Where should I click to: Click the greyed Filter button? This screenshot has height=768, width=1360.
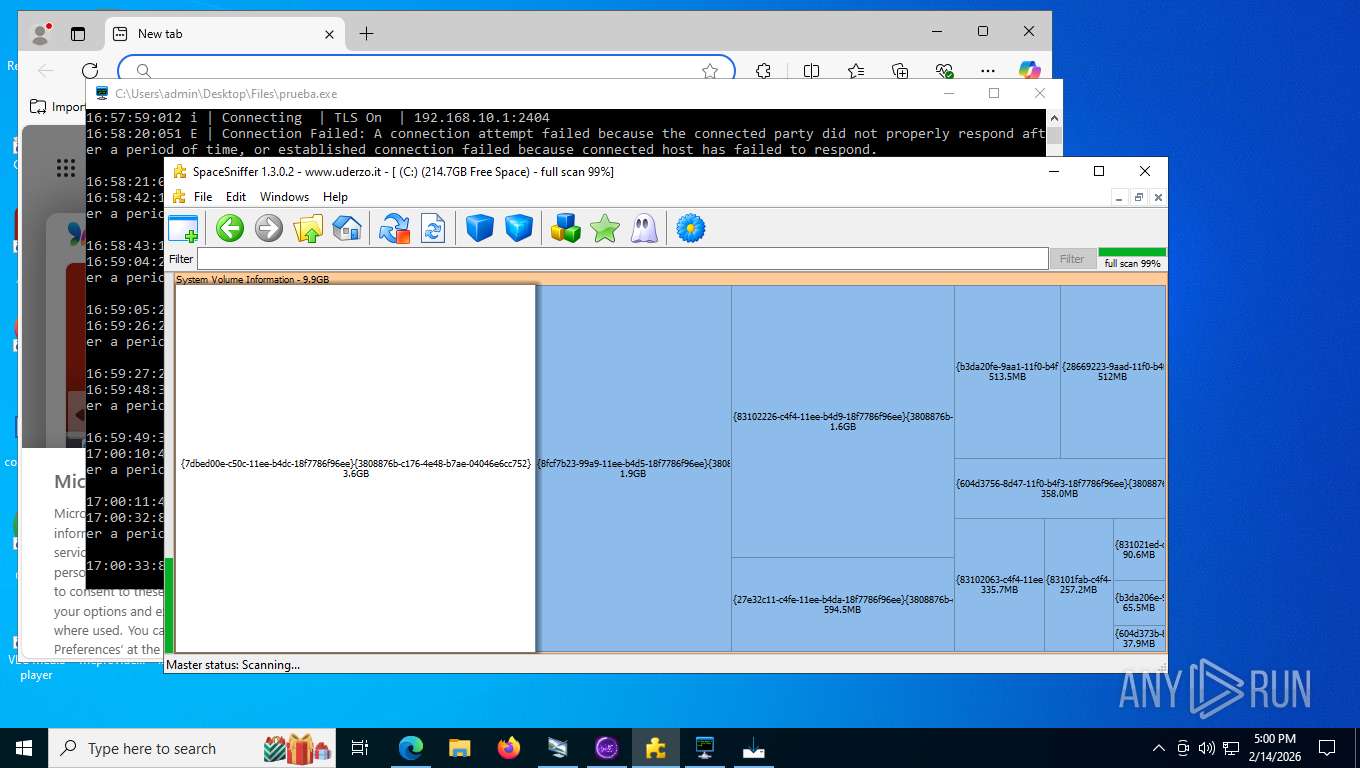point(1072,259)
